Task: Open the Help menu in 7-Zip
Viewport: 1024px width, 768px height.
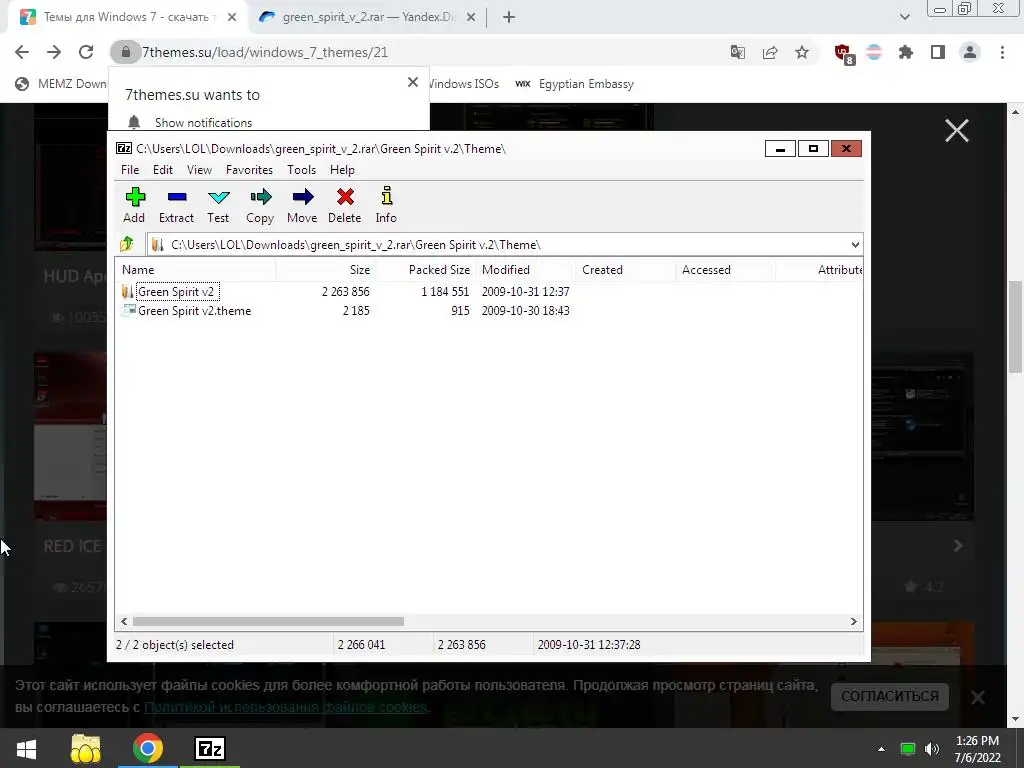Action: [342, 170]
